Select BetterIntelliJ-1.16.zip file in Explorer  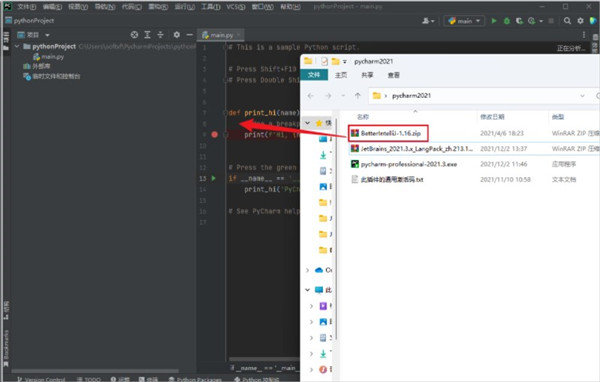click(388, 133)
